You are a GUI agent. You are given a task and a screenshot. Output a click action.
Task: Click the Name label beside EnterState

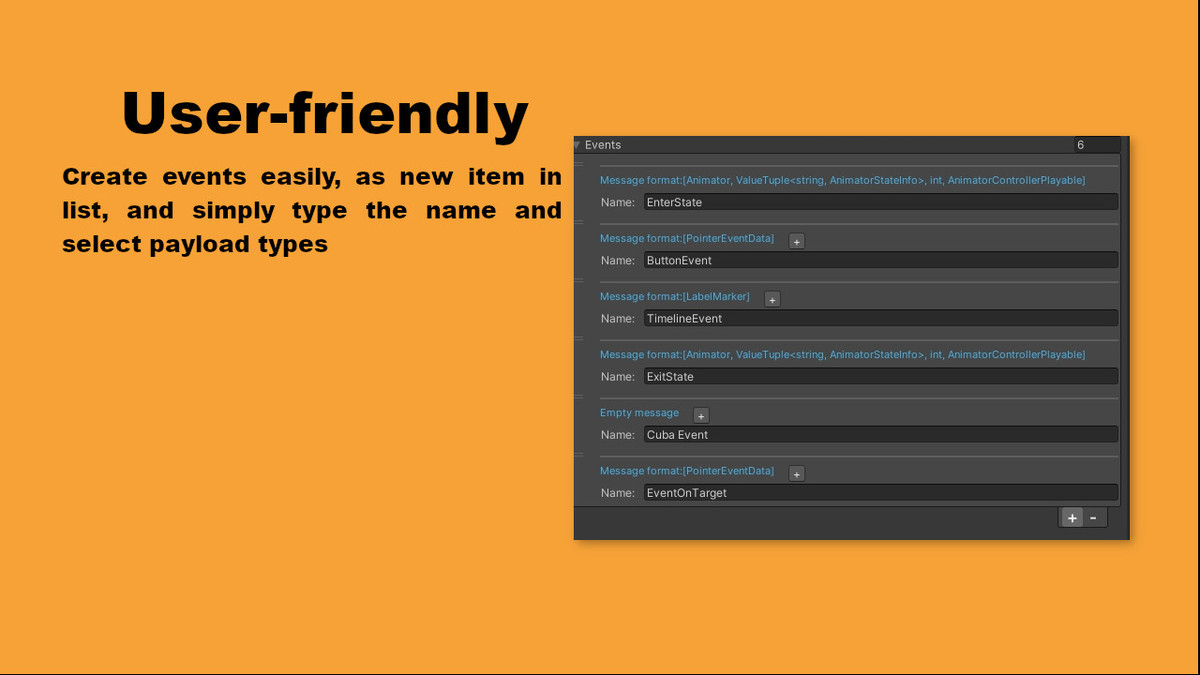tap(618, 202)
